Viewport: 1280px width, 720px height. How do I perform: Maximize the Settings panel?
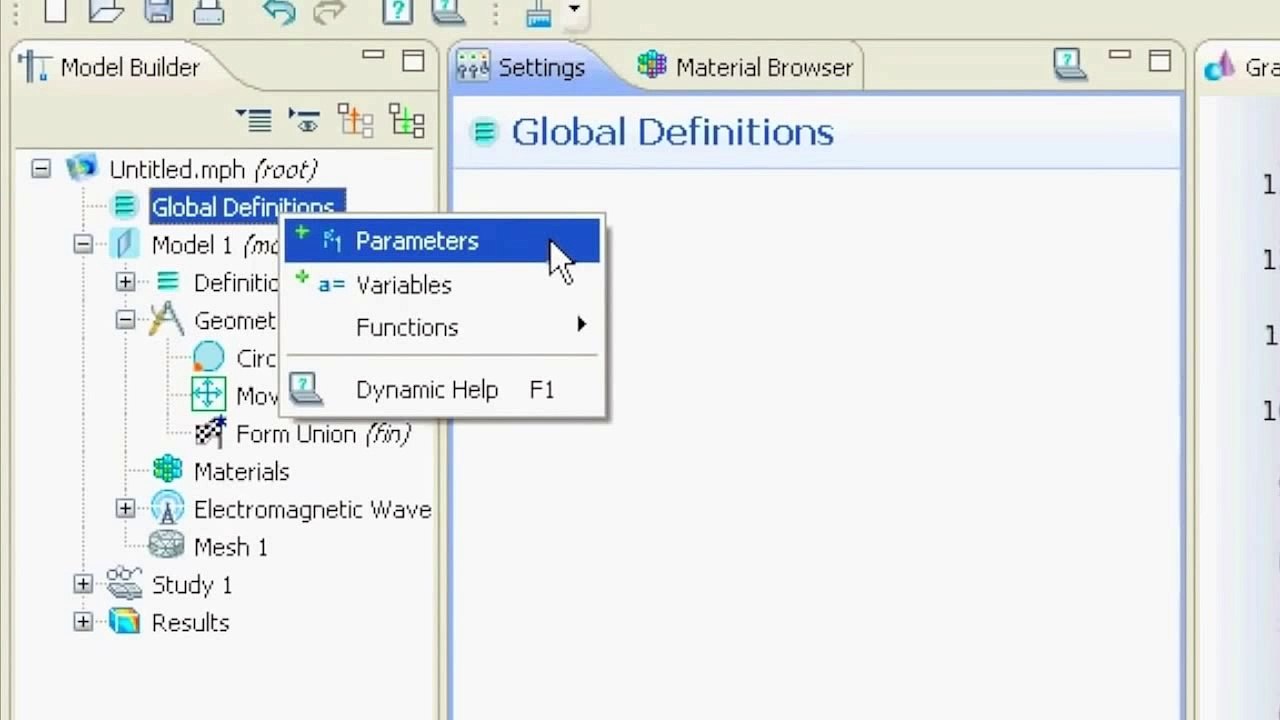click(1160, 62)
